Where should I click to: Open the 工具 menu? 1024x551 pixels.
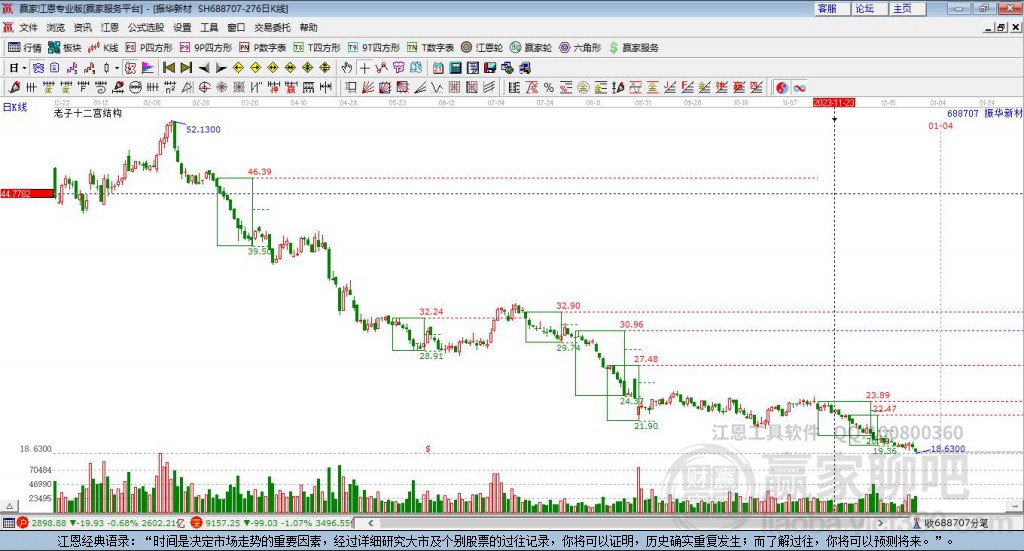coord(209,27)
